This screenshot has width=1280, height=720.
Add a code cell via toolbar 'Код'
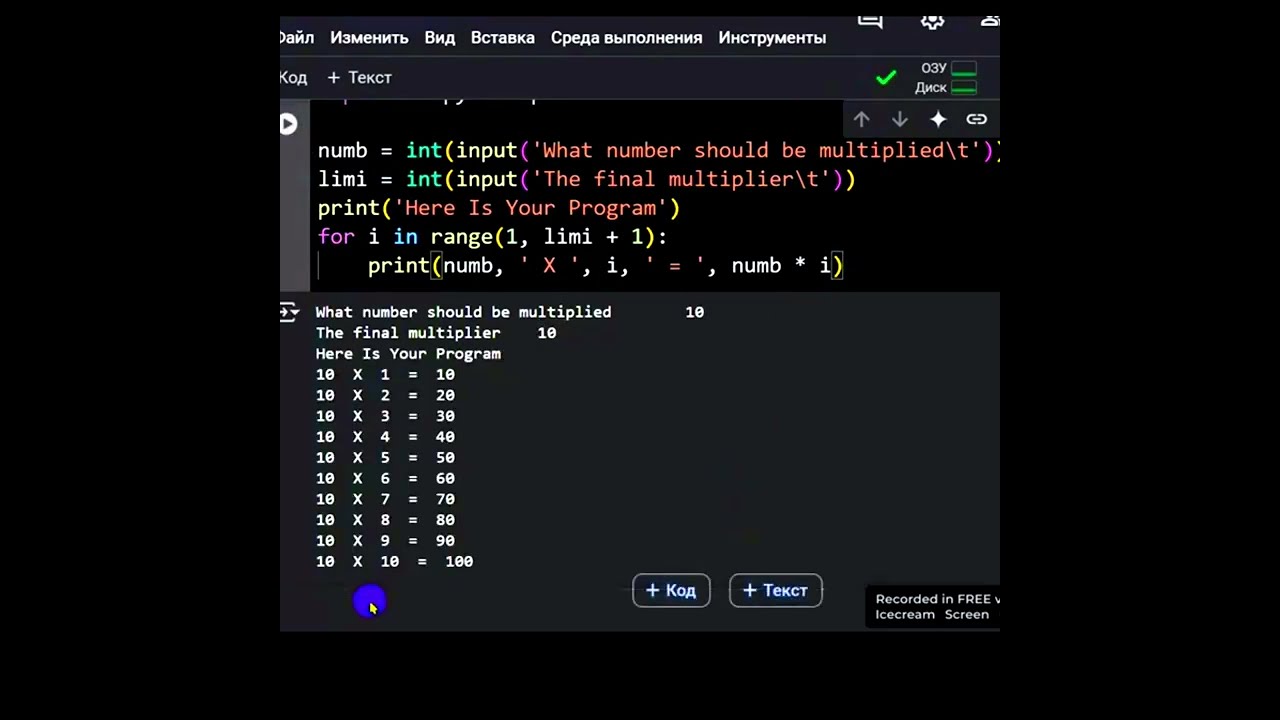coord(294,77)
